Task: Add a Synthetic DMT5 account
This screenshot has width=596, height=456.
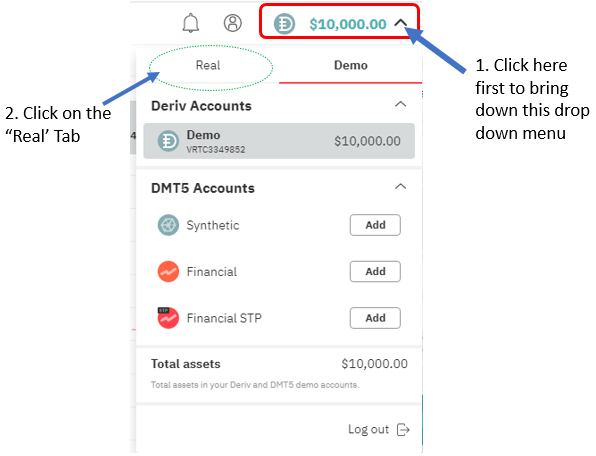Action: (x=375, y=225)
